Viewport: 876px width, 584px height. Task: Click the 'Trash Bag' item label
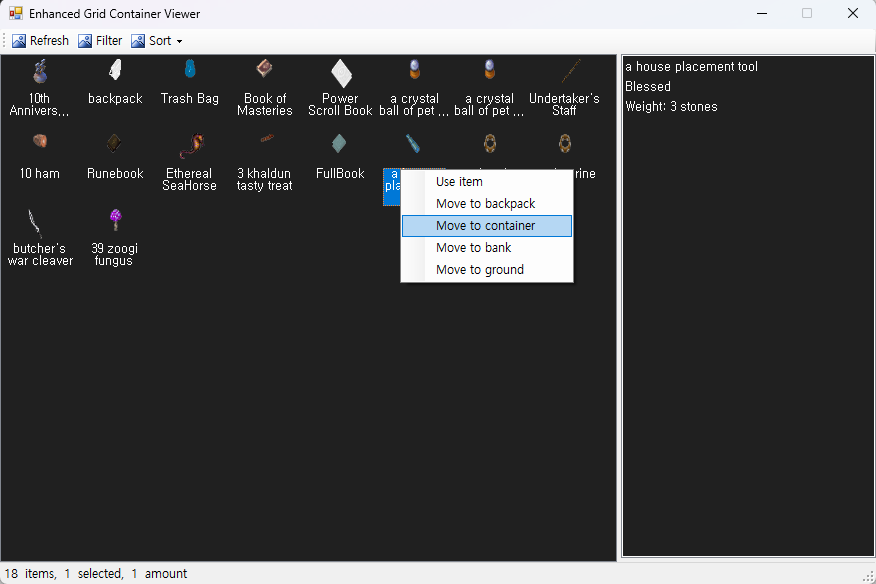tap(190, 98)
